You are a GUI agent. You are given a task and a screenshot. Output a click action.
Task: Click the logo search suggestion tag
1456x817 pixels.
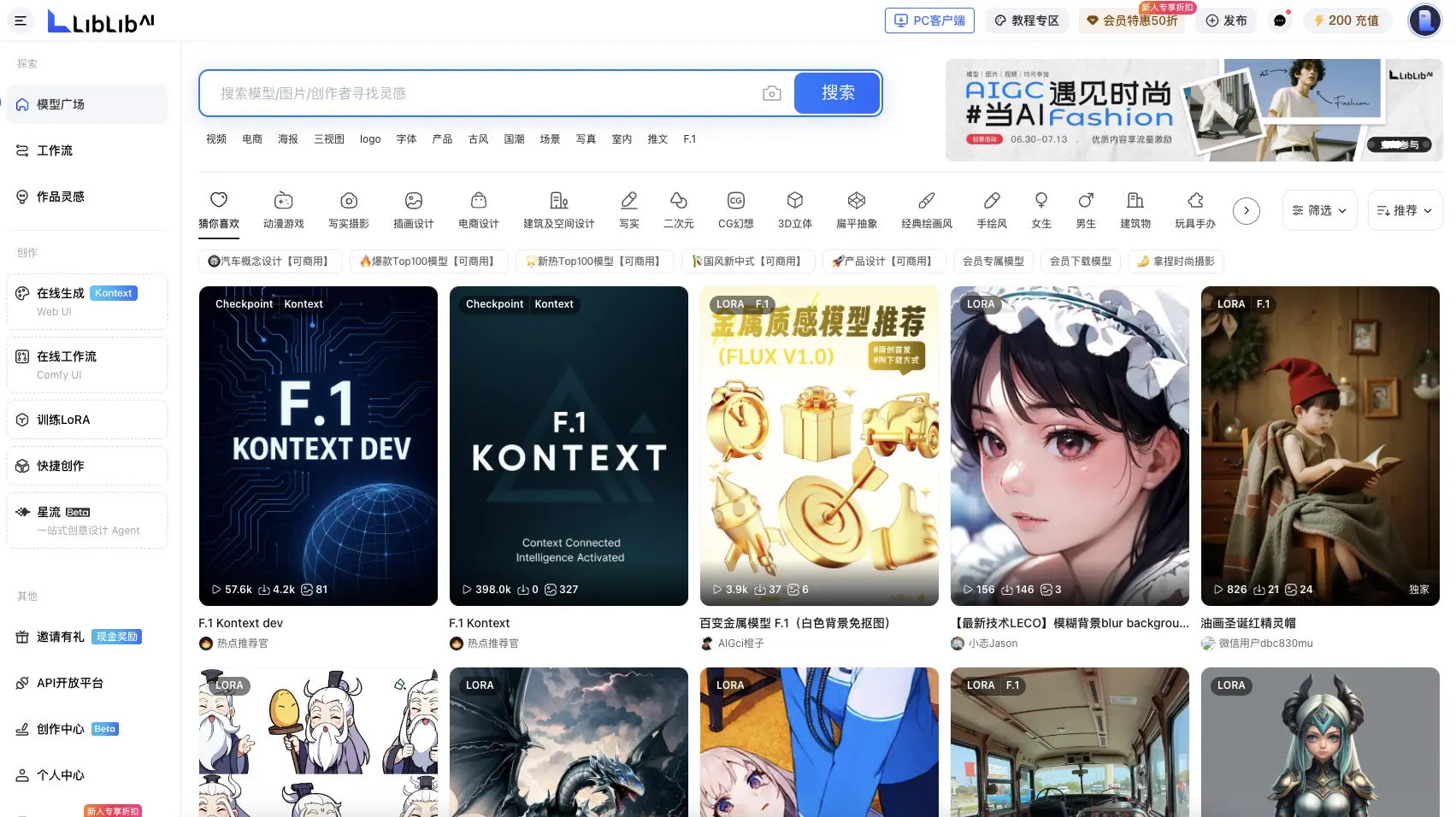370,139
